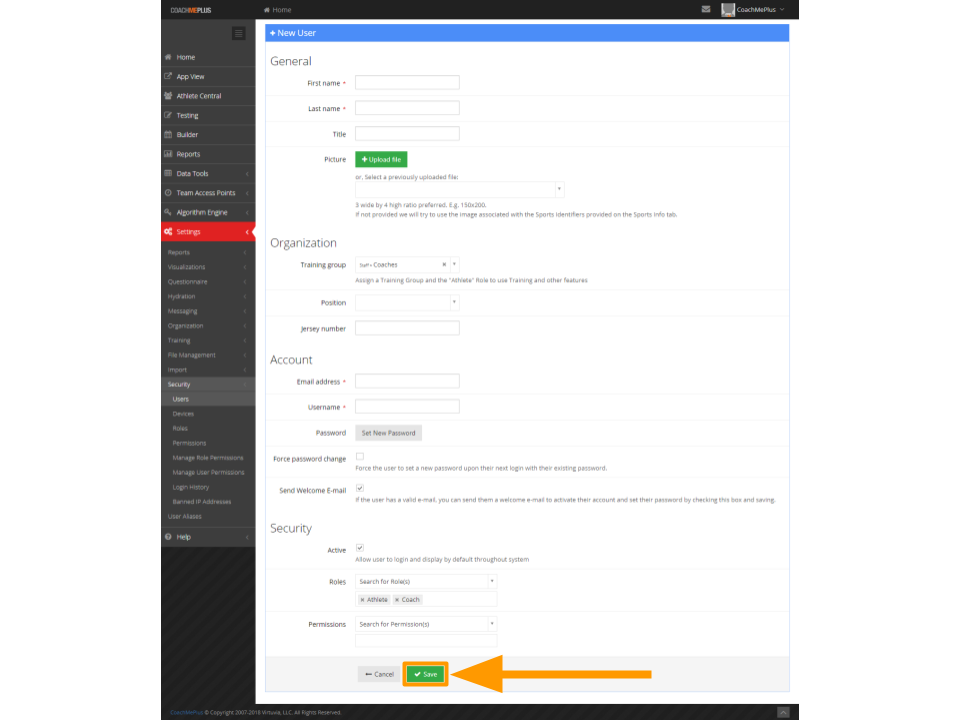Click into the Email address field

pos(407,381)
